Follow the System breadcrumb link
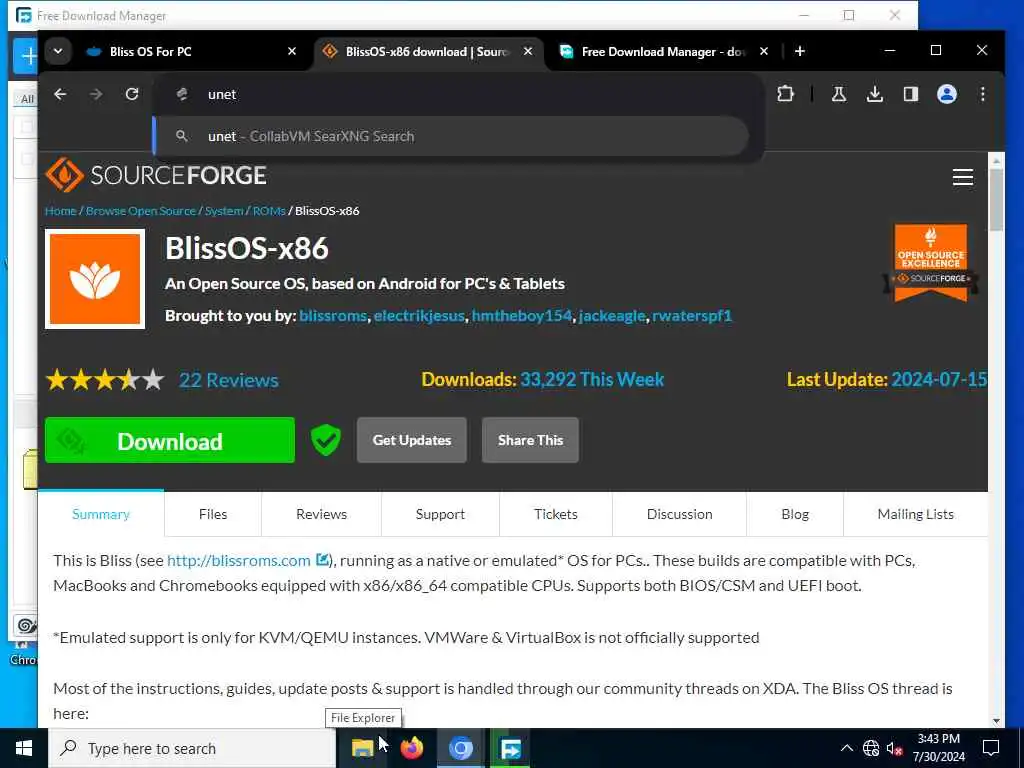This screenshot has height=768, width=1024. (224, 211)
